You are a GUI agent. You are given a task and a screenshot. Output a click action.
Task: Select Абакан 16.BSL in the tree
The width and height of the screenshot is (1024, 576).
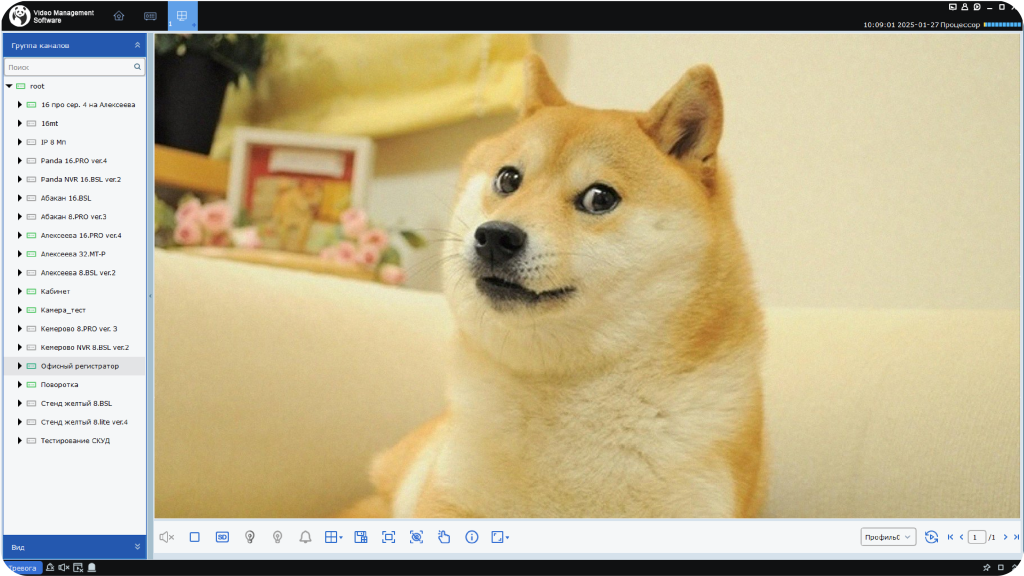pos(66,198)
